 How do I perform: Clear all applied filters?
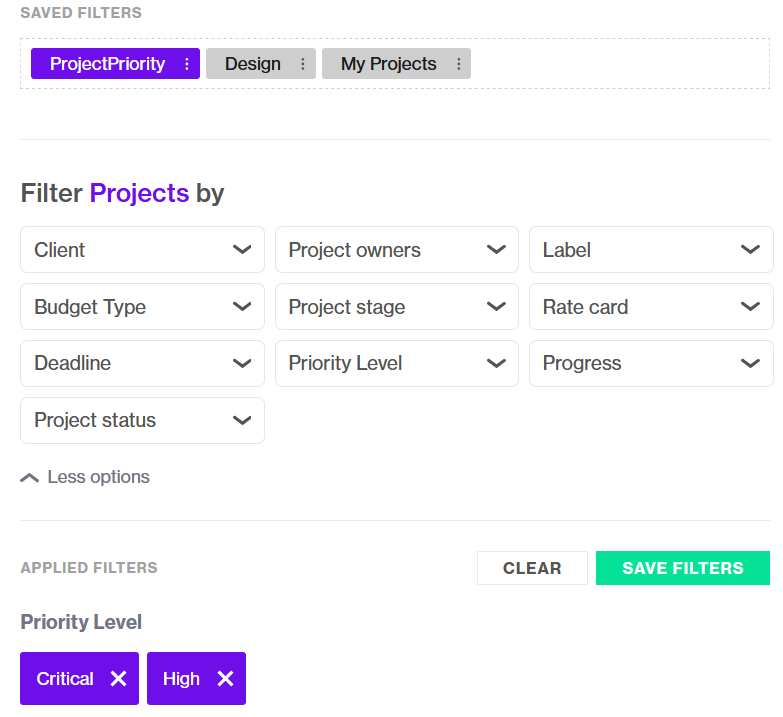click(x=532, y=568)
